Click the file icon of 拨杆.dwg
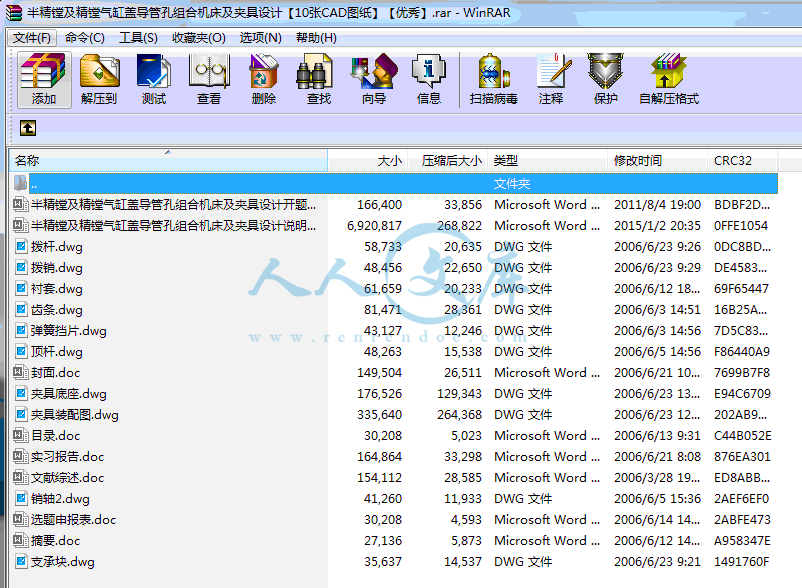This screenshot has width=802, height=588. (21, 246)
